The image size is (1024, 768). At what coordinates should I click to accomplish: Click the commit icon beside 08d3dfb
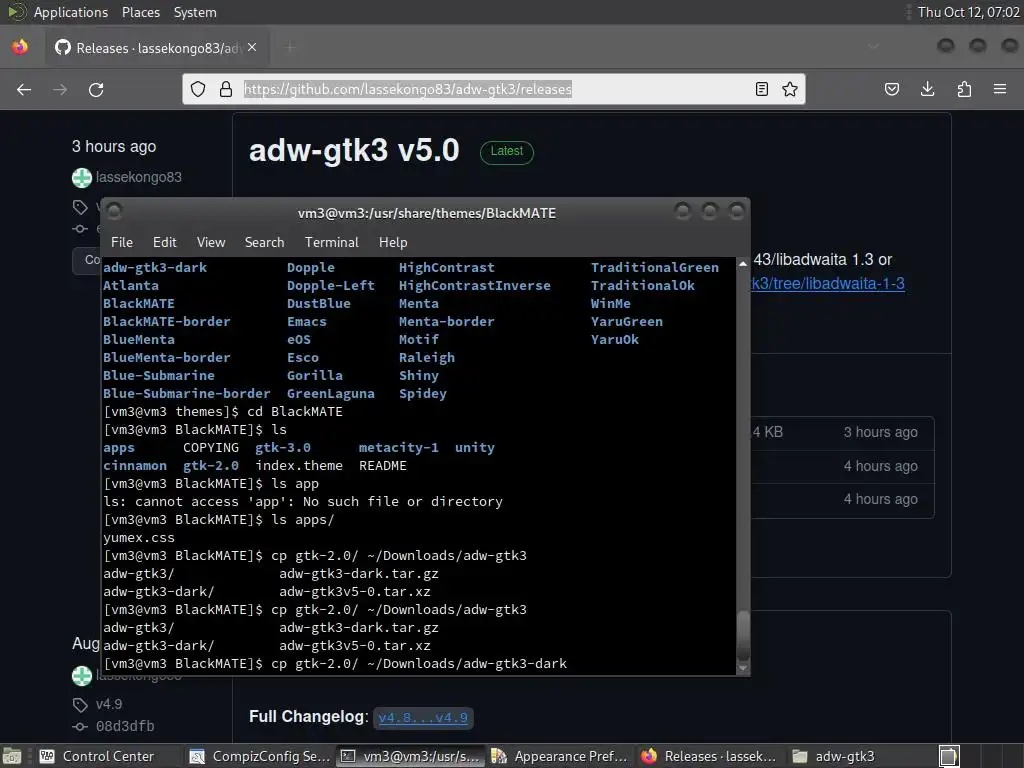(x=80, y=726)
